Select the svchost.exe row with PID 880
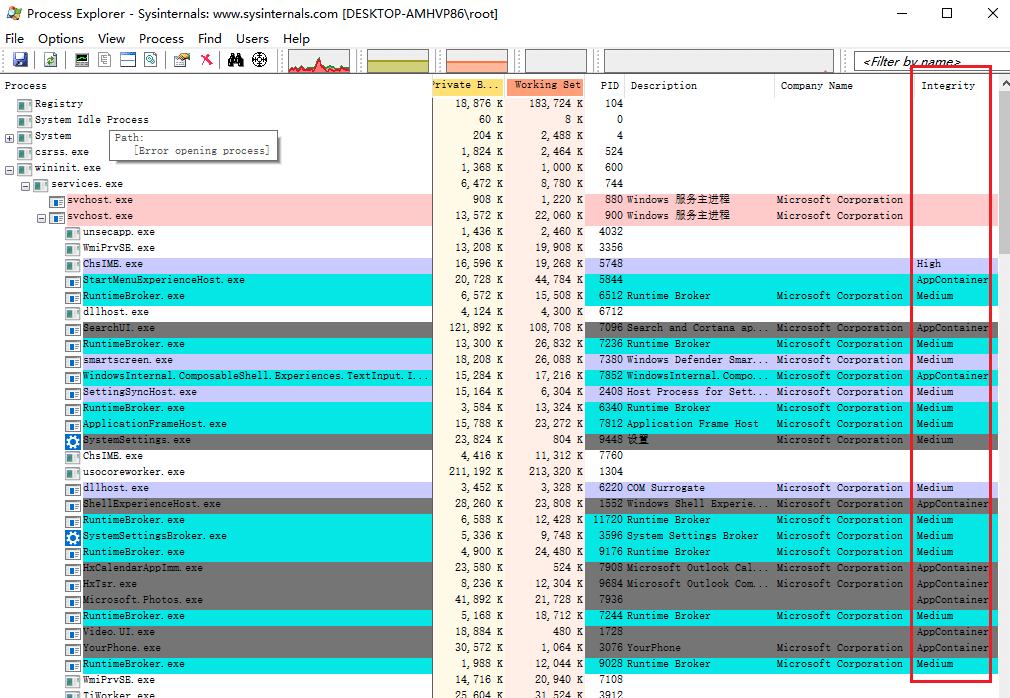 (499, 200)
